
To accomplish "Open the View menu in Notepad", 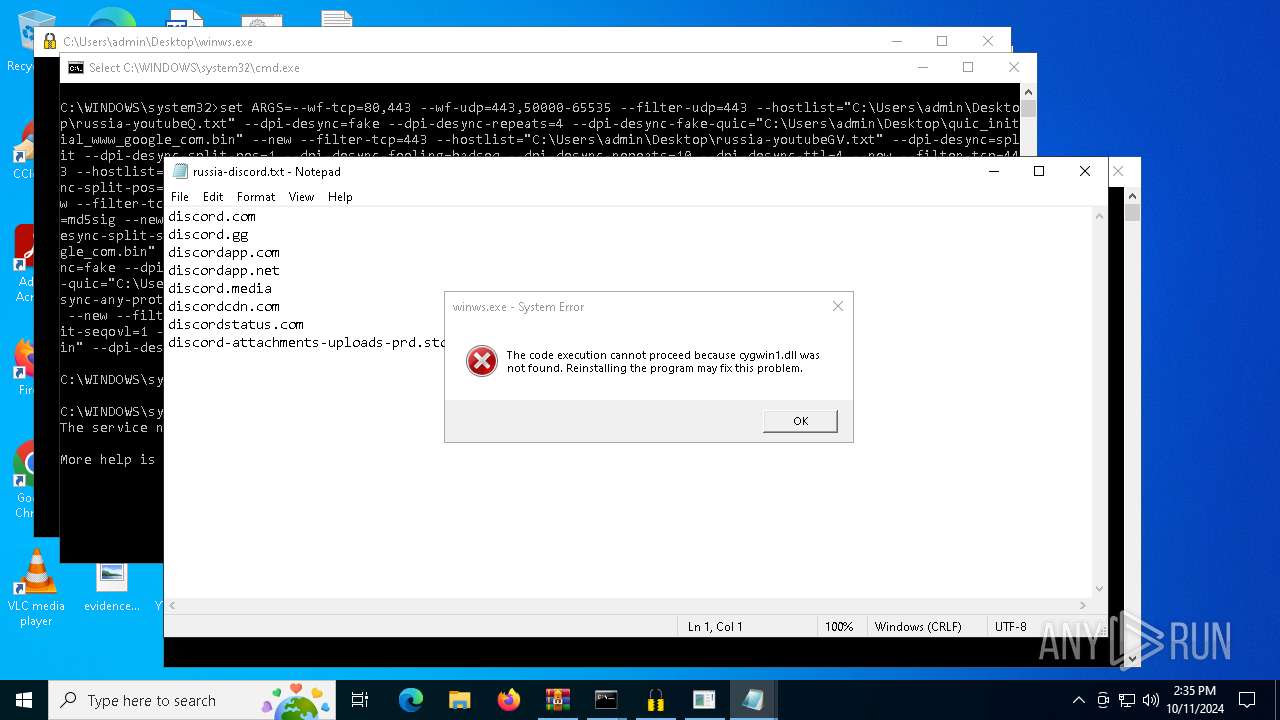I will tap(301, 197).
